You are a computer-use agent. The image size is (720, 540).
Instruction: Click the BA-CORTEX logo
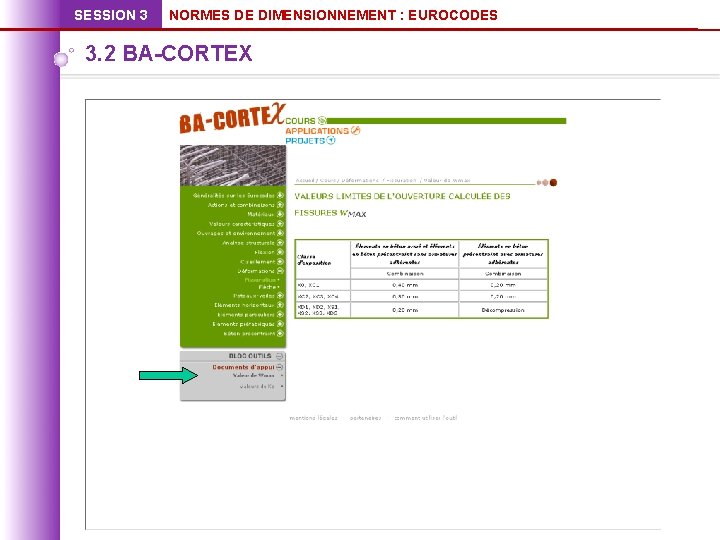pos(232,119)
